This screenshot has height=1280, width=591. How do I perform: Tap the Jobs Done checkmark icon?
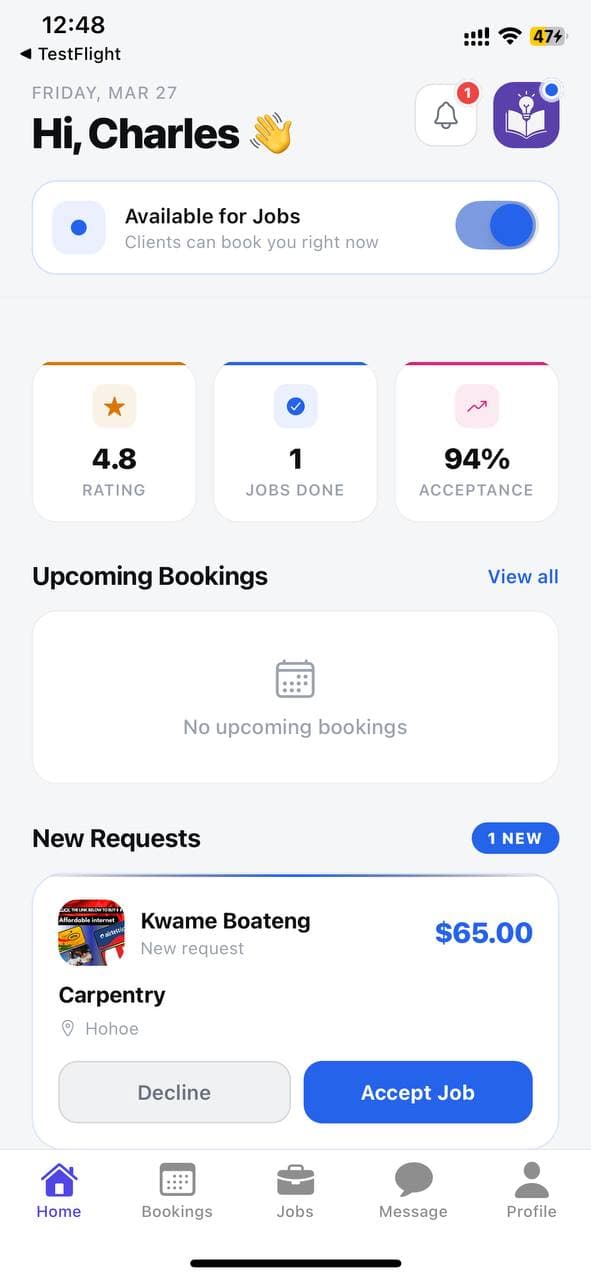(x=295, y=406)
